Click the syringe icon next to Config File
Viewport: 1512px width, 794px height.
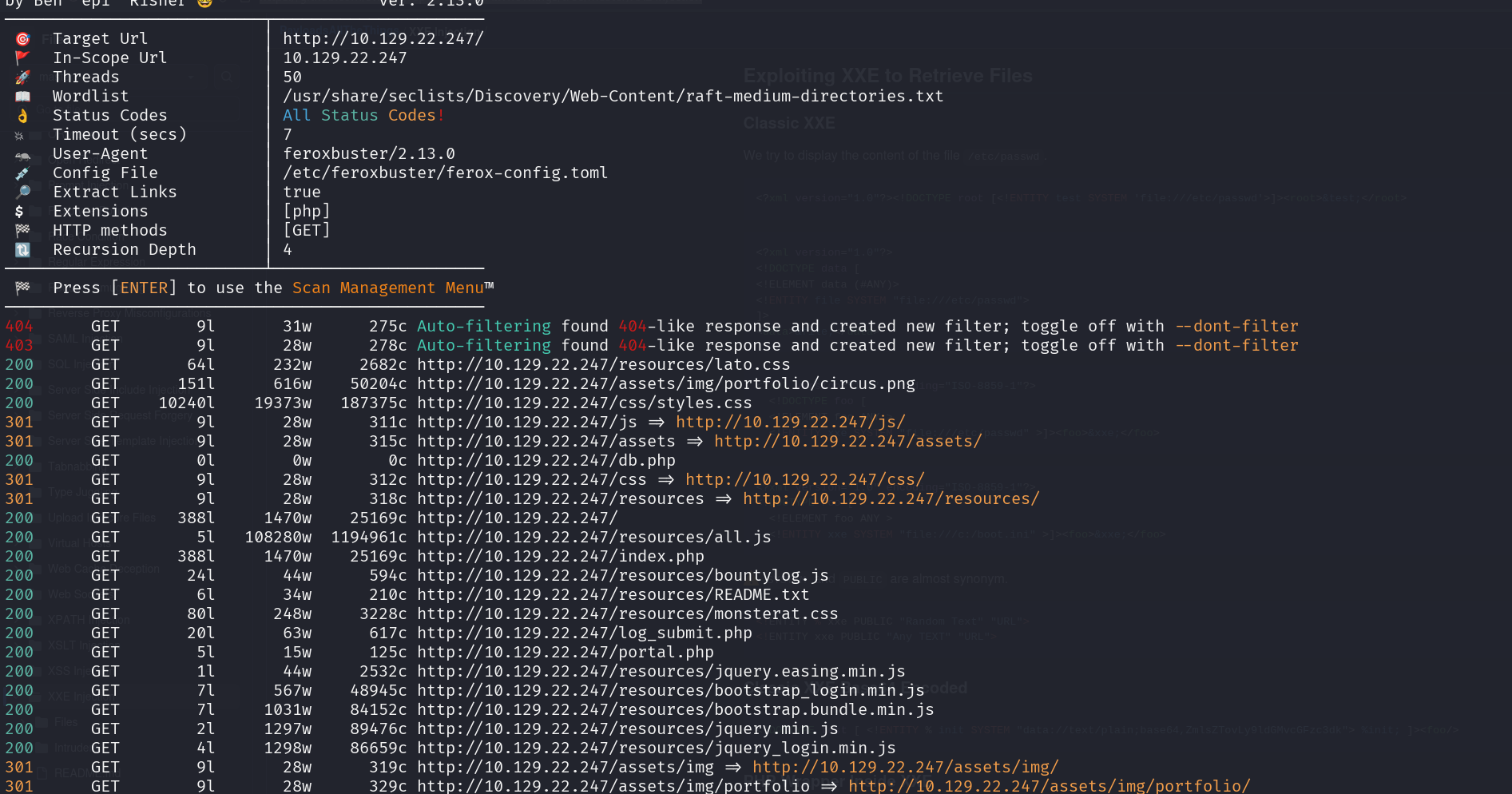point(22,173)
